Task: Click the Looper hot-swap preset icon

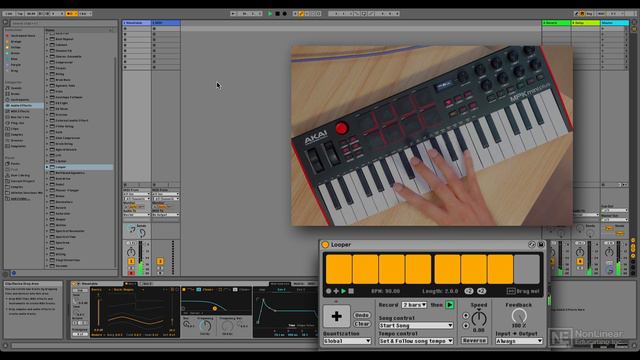Action: click(531, 244)
